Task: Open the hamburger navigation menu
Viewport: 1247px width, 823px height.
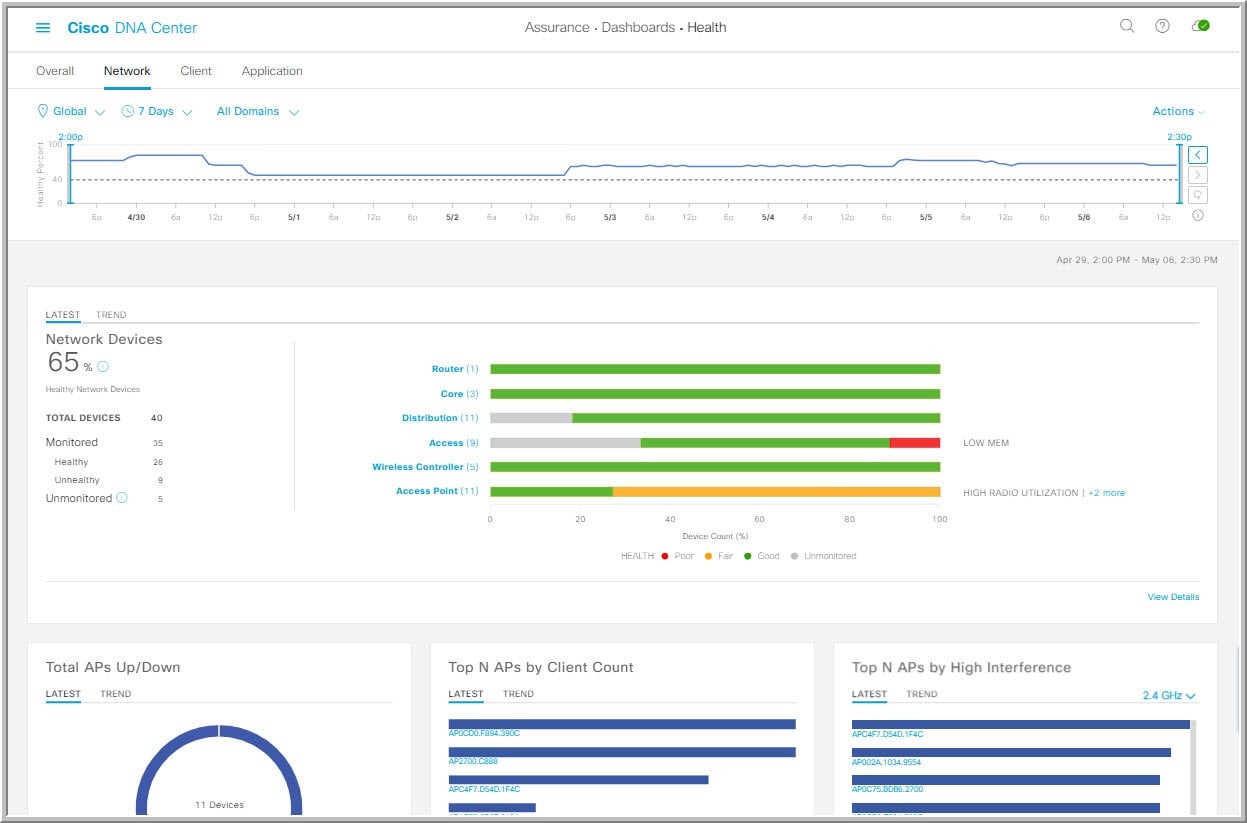Action: point(43,28)
